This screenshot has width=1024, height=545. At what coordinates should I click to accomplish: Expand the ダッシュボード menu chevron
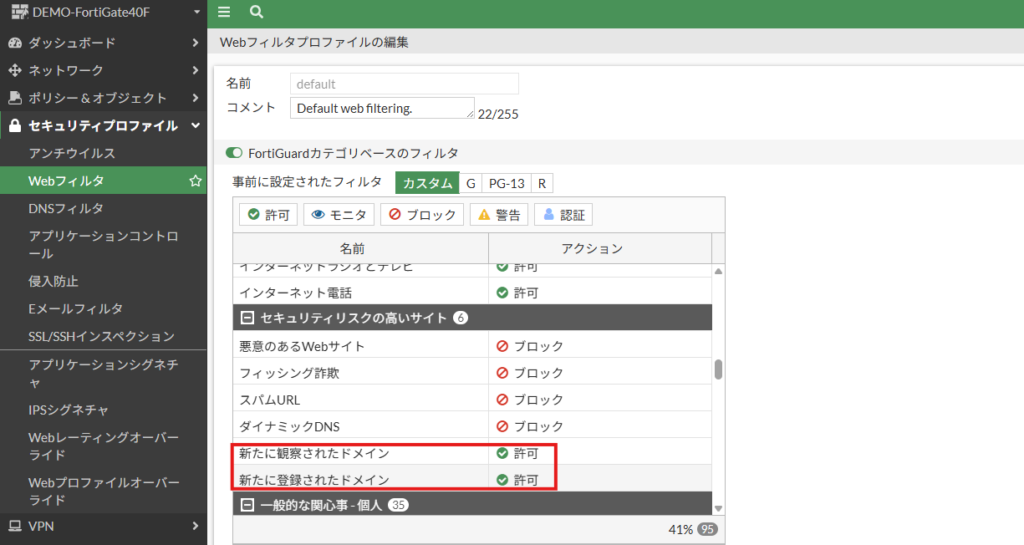195,43
